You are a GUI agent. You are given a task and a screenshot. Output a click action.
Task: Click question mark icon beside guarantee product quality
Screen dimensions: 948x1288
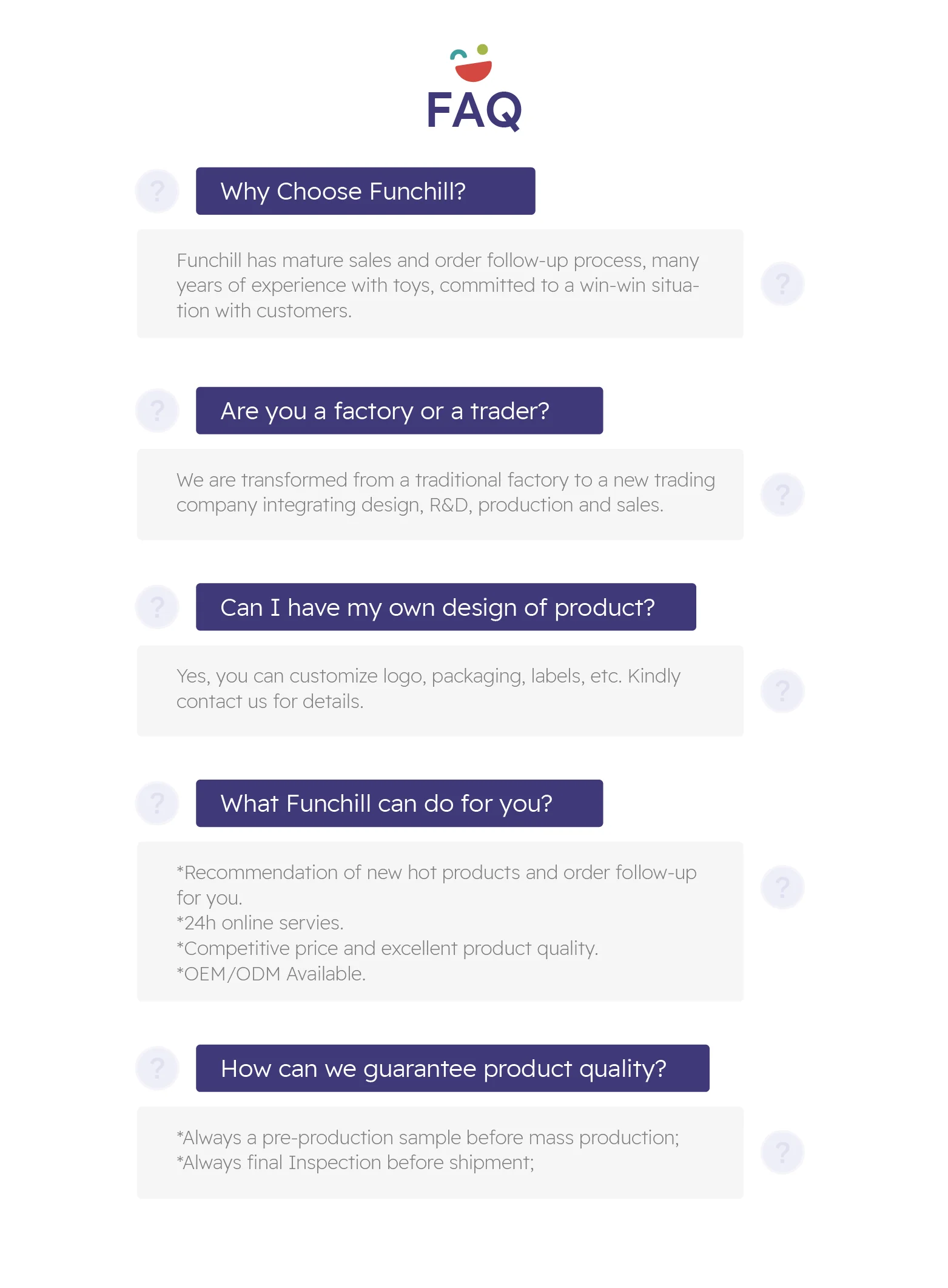(157, 1068)
